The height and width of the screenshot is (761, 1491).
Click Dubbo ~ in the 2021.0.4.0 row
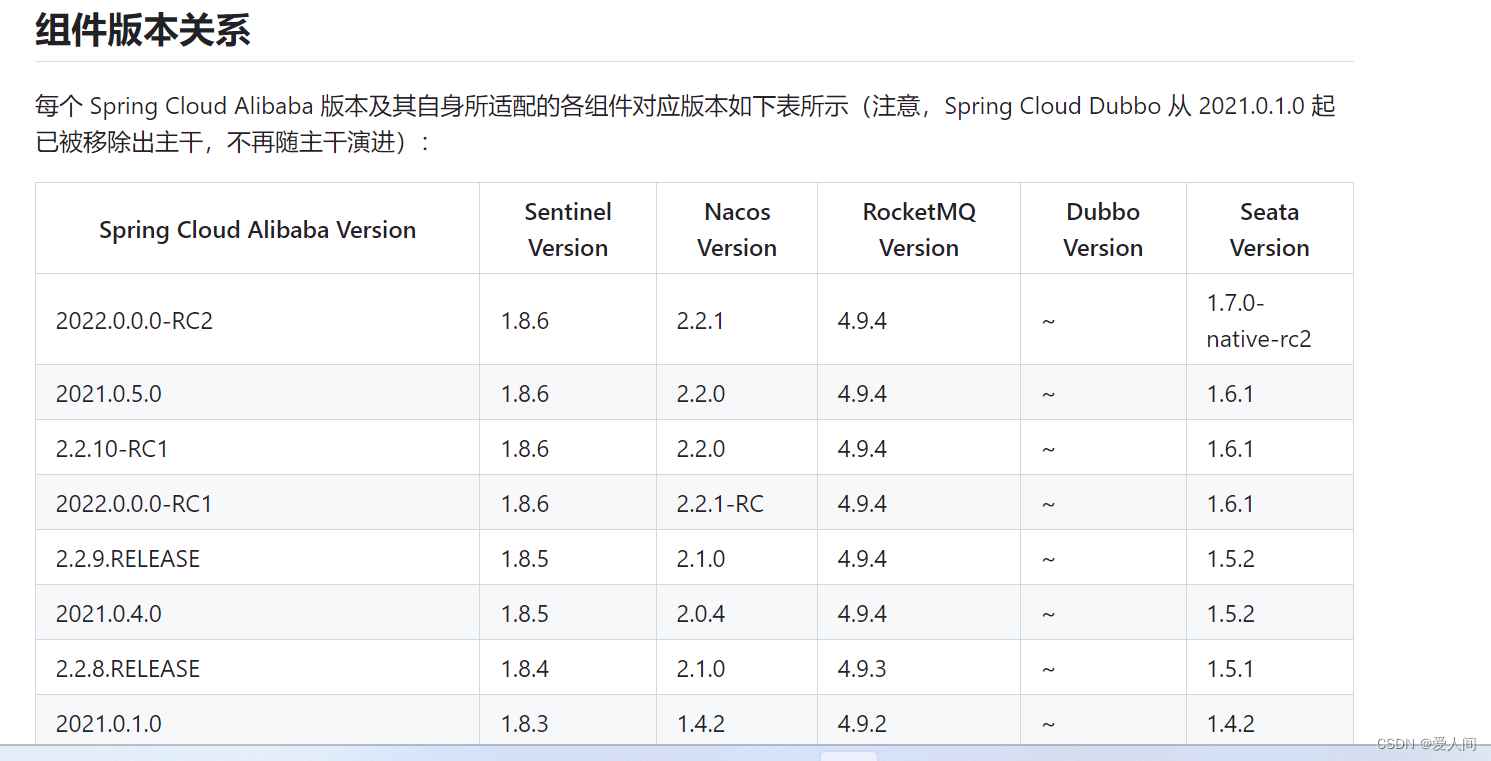click(x=1103, y=613)
